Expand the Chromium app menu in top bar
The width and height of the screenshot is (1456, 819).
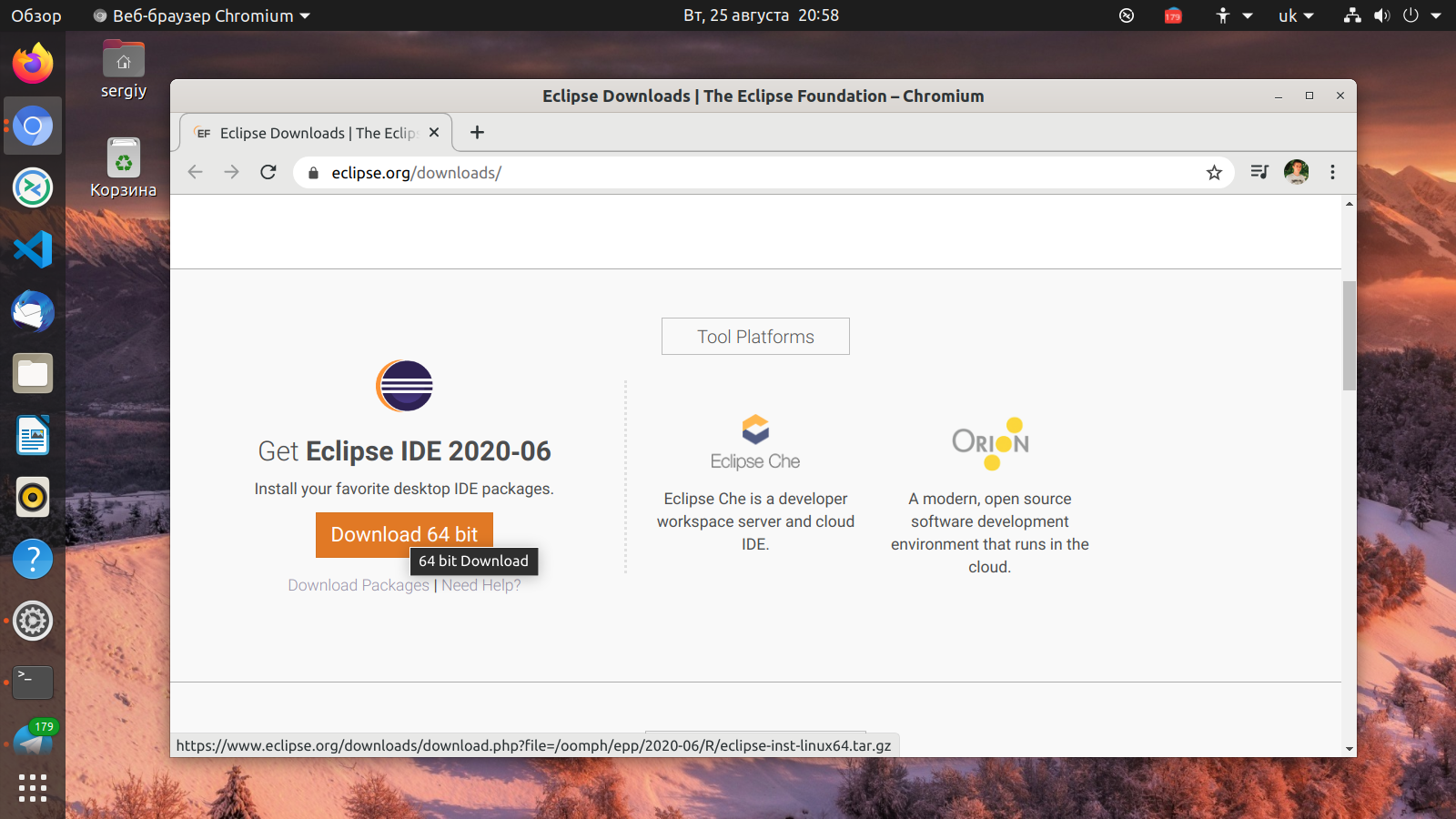point(202,15)
